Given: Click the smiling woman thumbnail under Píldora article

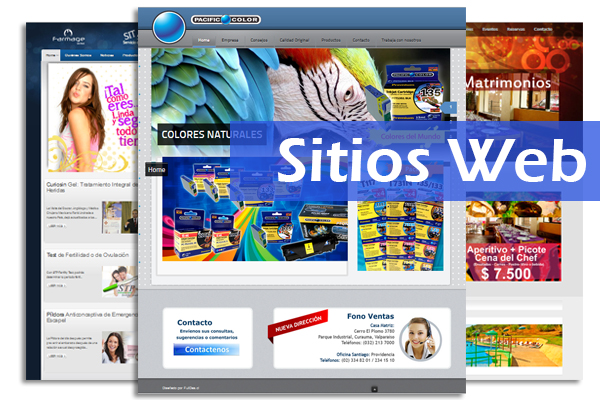Looking at the screenshot, I should pyautogui.click(x=120, y=347).
